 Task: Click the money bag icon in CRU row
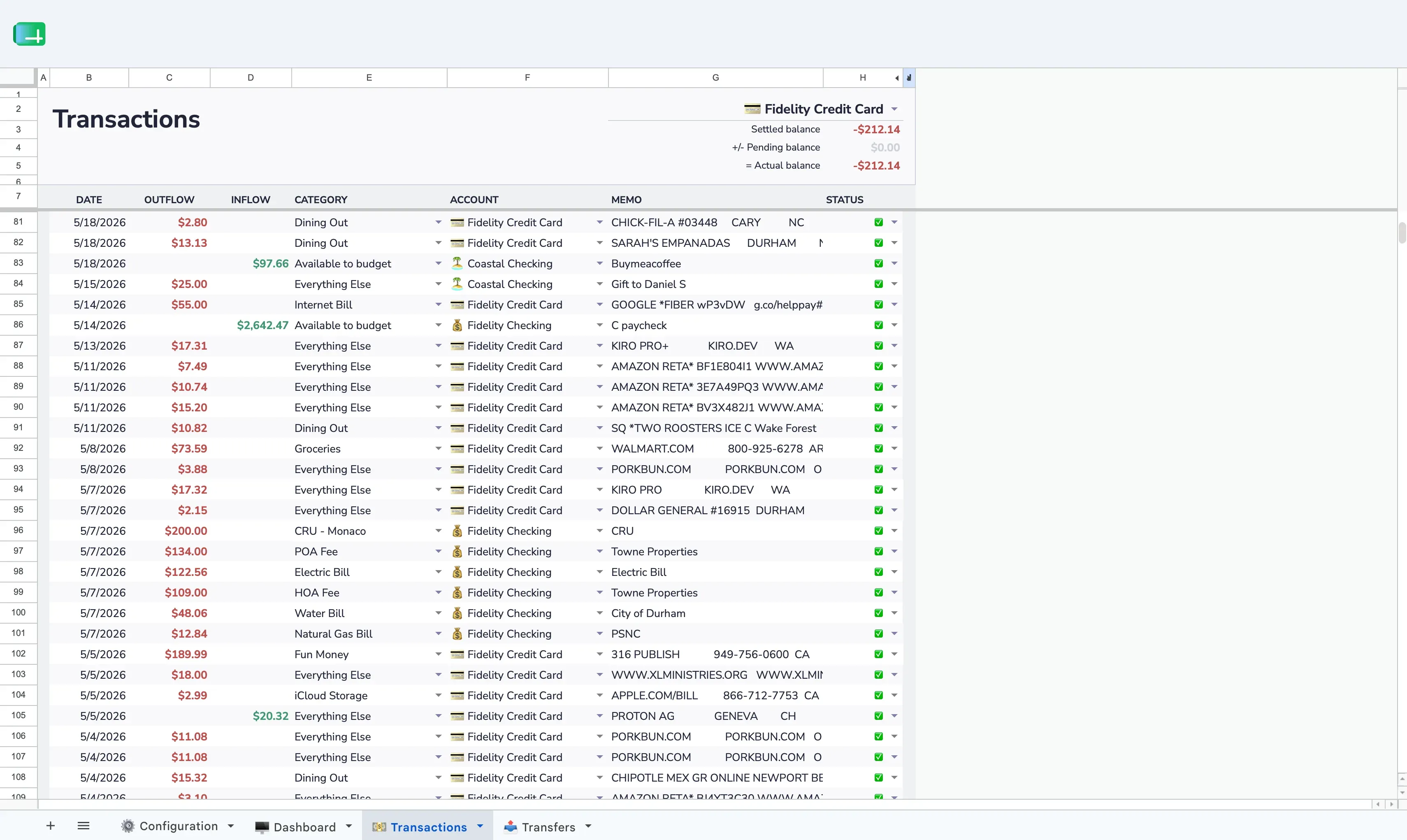click(457, 530)
